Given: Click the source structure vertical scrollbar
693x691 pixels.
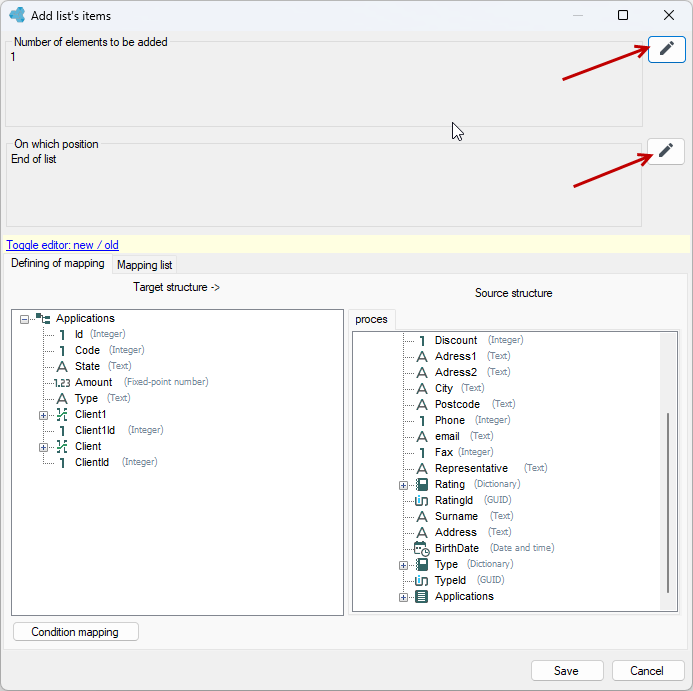Looking at the screenshot, I should [668, 503].
